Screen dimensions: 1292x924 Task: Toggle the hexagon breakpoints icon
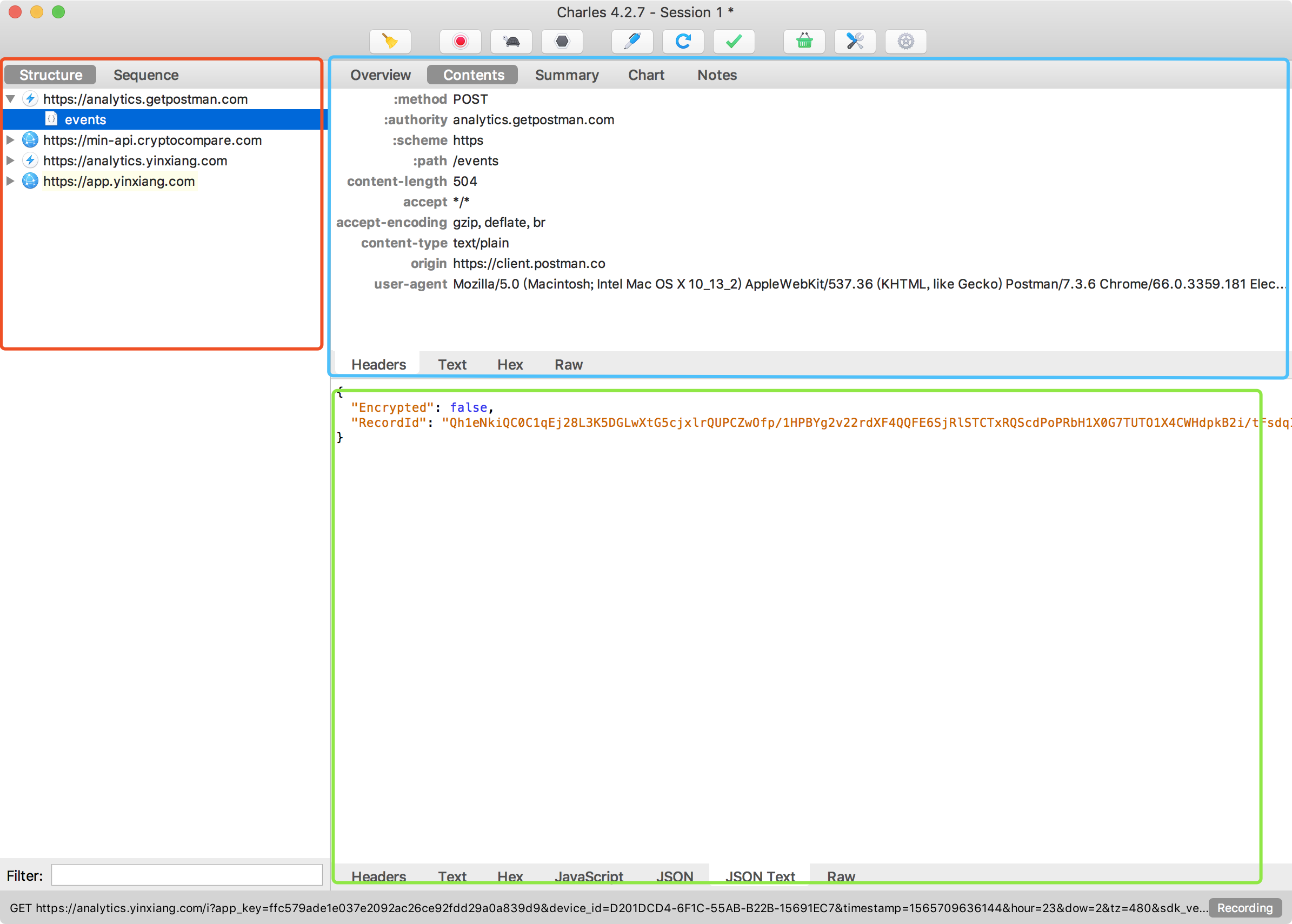click(562, 42)
